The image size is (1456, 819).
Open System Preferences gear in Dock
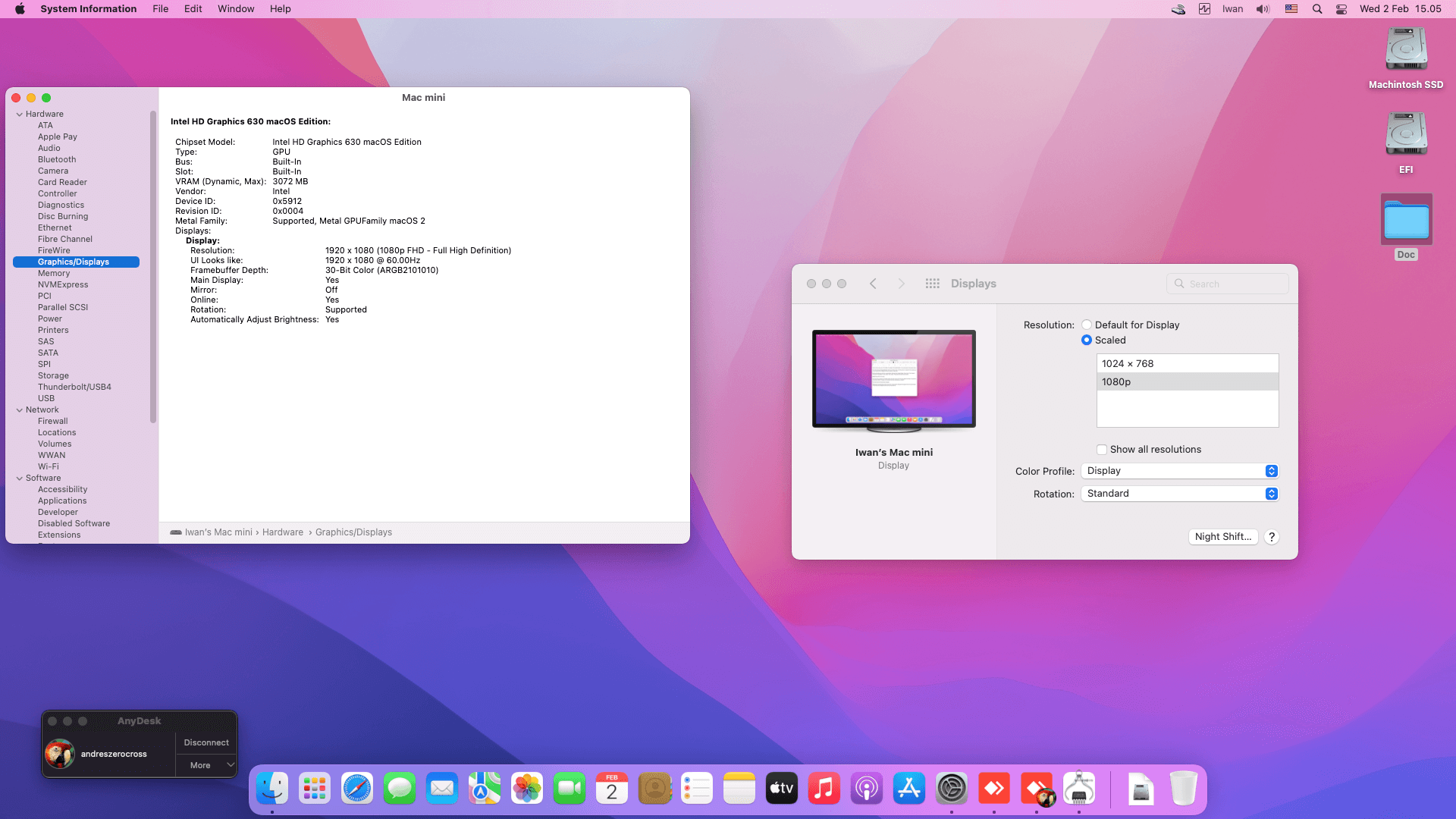(951, 789)
